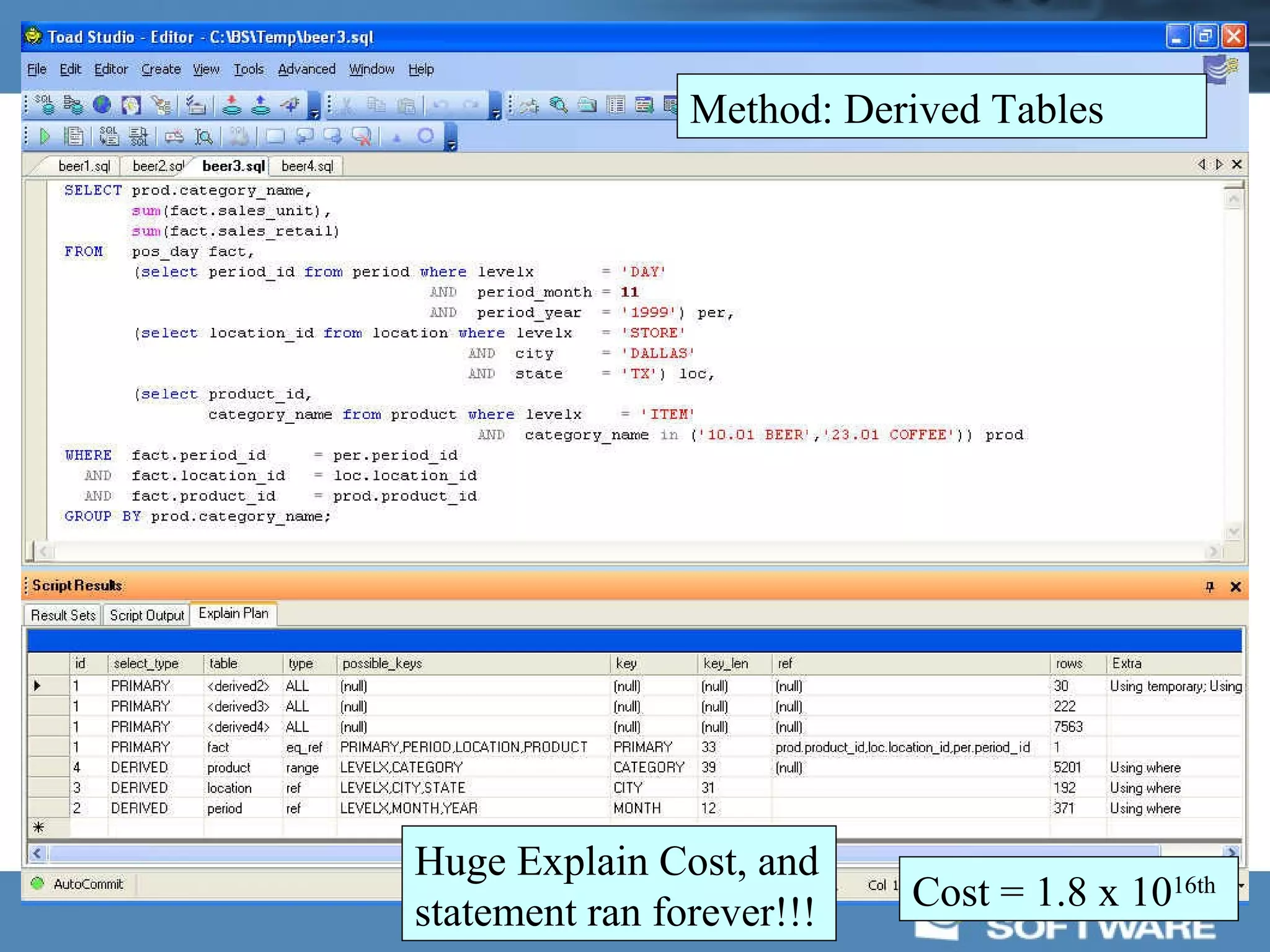Click the editor vertical scrollbar up arrow
This screenshot has height=952, width=1270.
tap(1233, 200)
